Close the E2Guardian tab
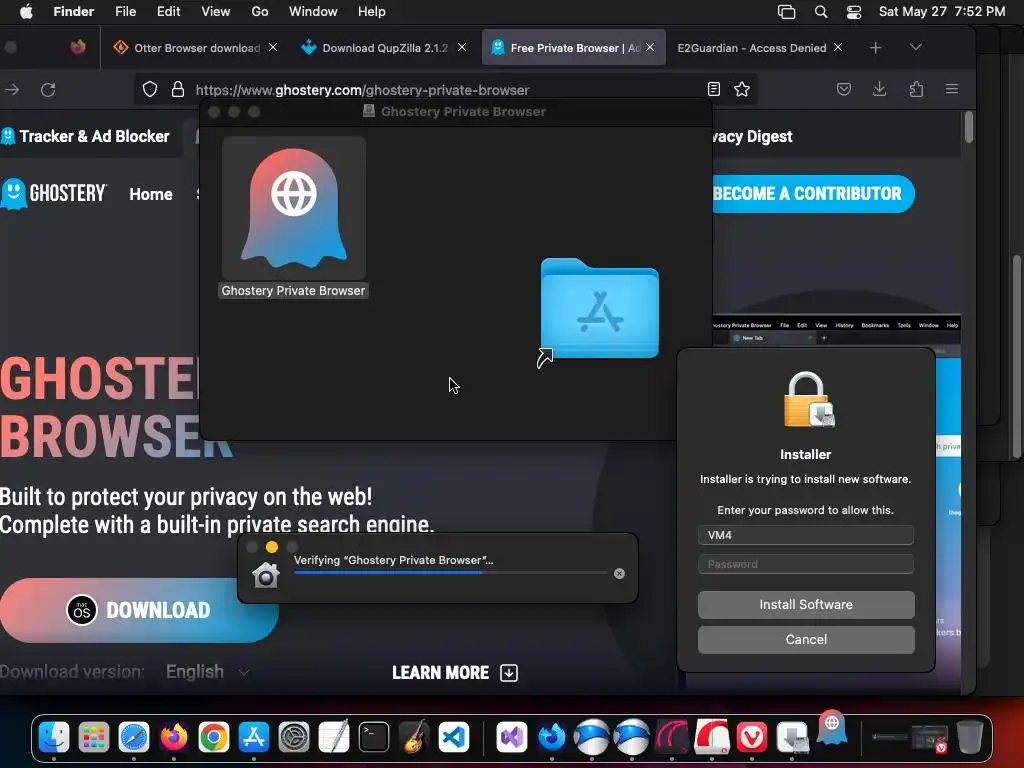1024x768 pixels. click(x=838, y=48)
